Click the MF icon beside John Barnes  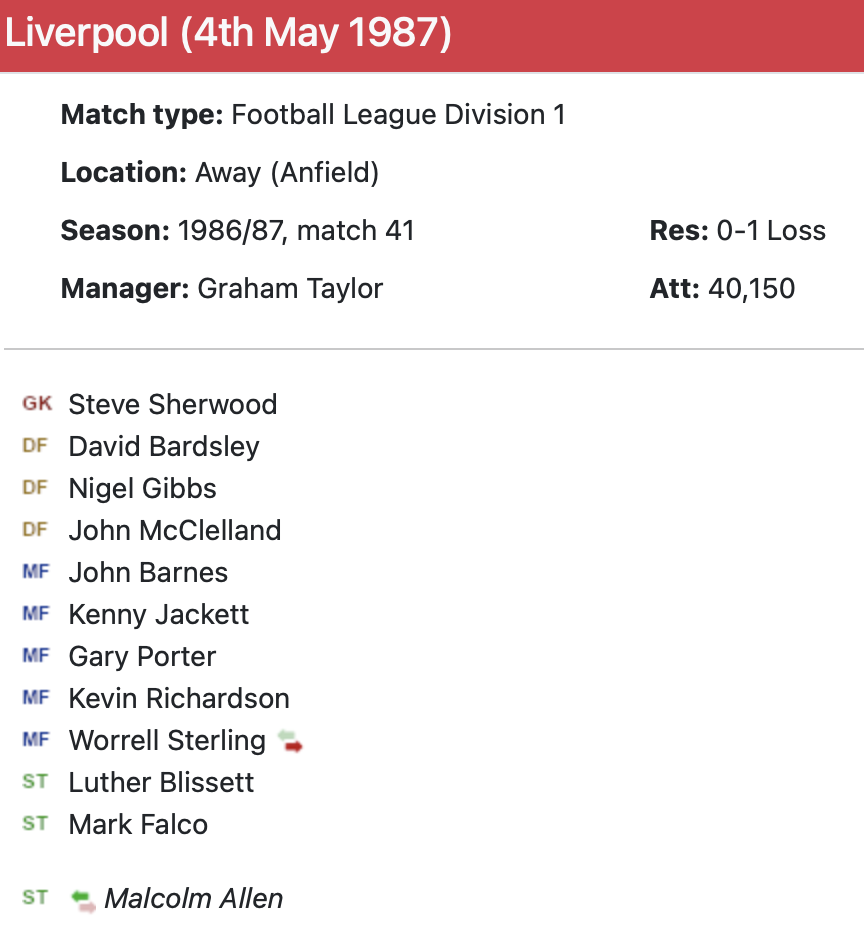(35, 572)
